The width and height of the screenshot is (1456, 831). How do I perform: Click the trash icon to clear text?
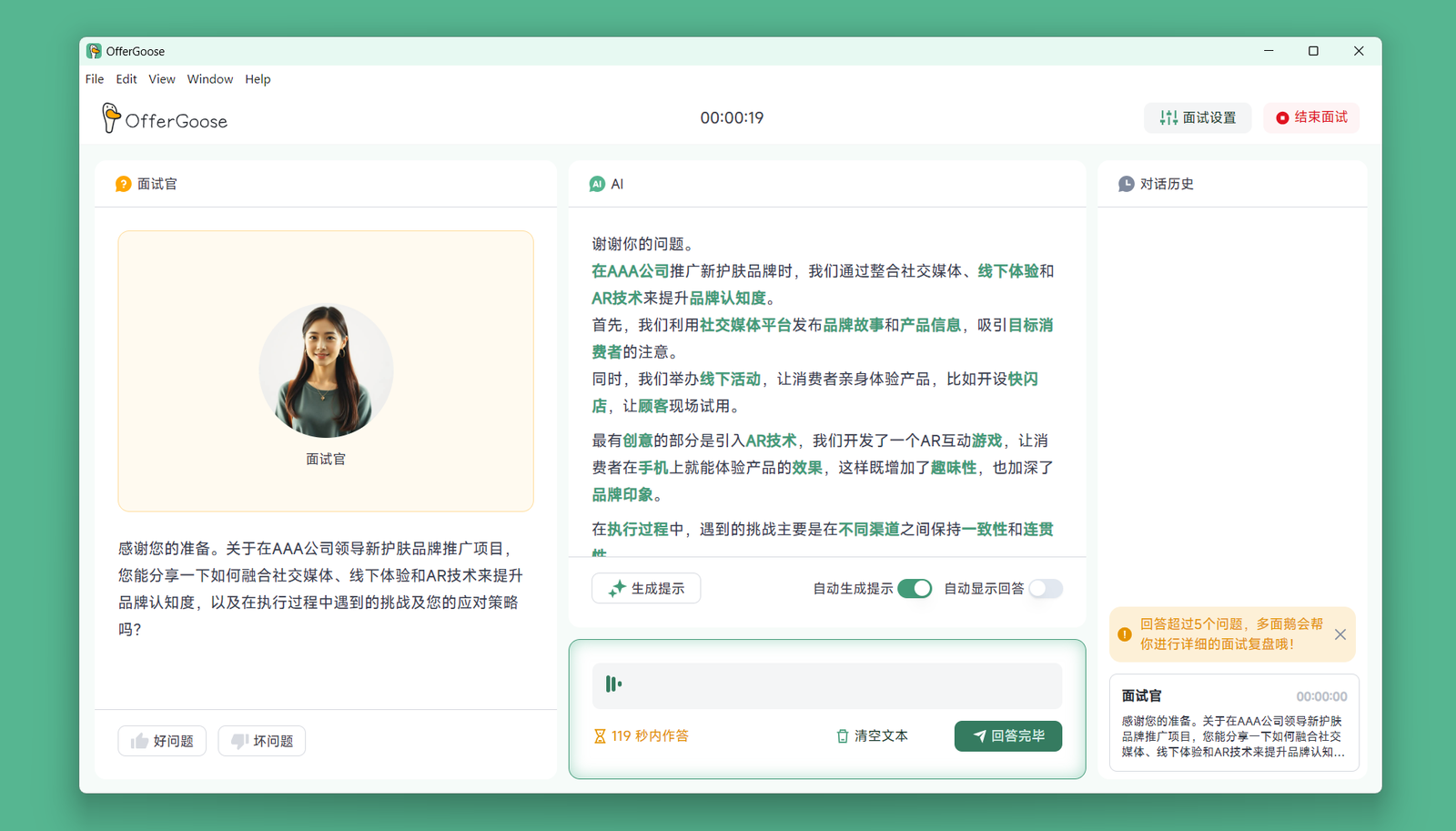[x=841, y=735]
